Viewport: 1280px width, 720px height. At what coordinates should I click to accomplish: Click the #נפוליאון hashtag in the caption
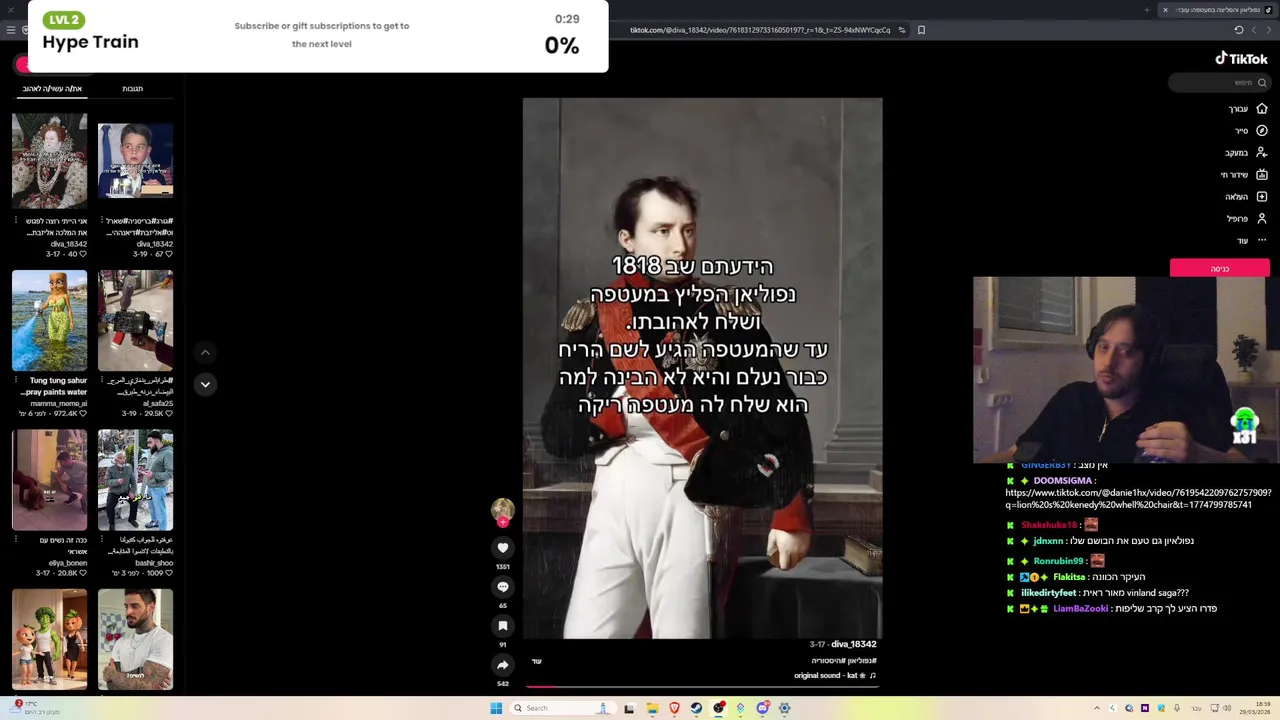pos(861,661)
